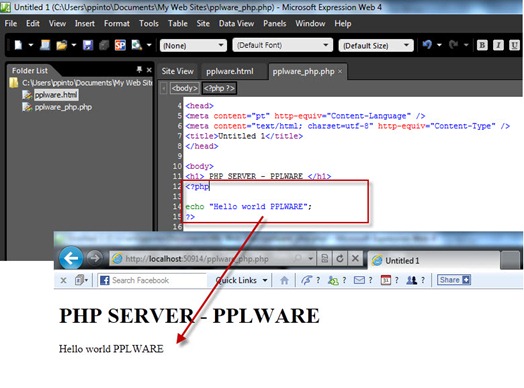The image size is (524, 388).
Task: Open the (Default Font) dropdown
Action: [282, 45]
